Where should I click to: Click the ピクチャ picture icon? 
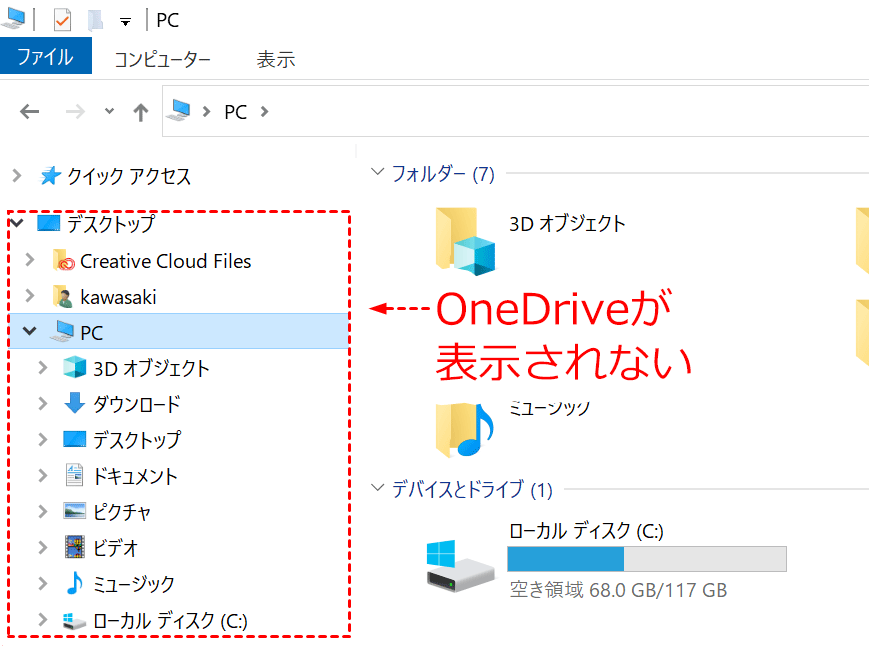tap(74, 511)
